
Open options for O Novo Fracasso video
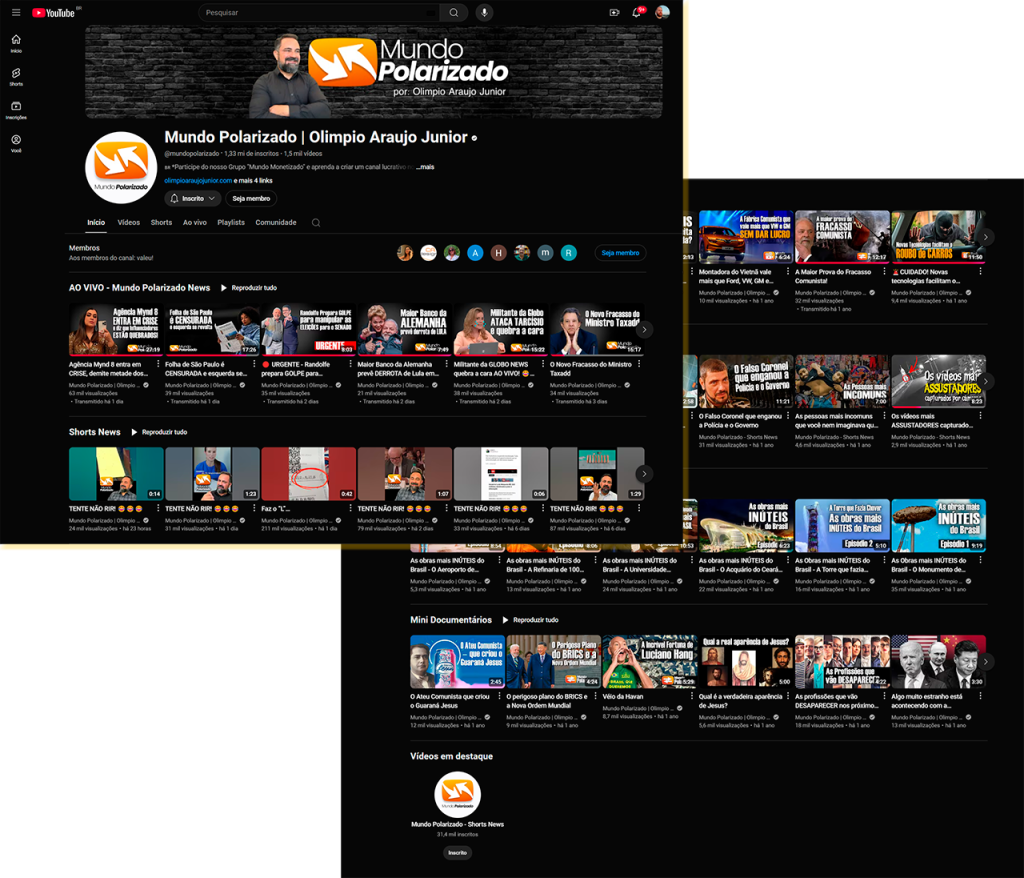(x=639, y=365)
